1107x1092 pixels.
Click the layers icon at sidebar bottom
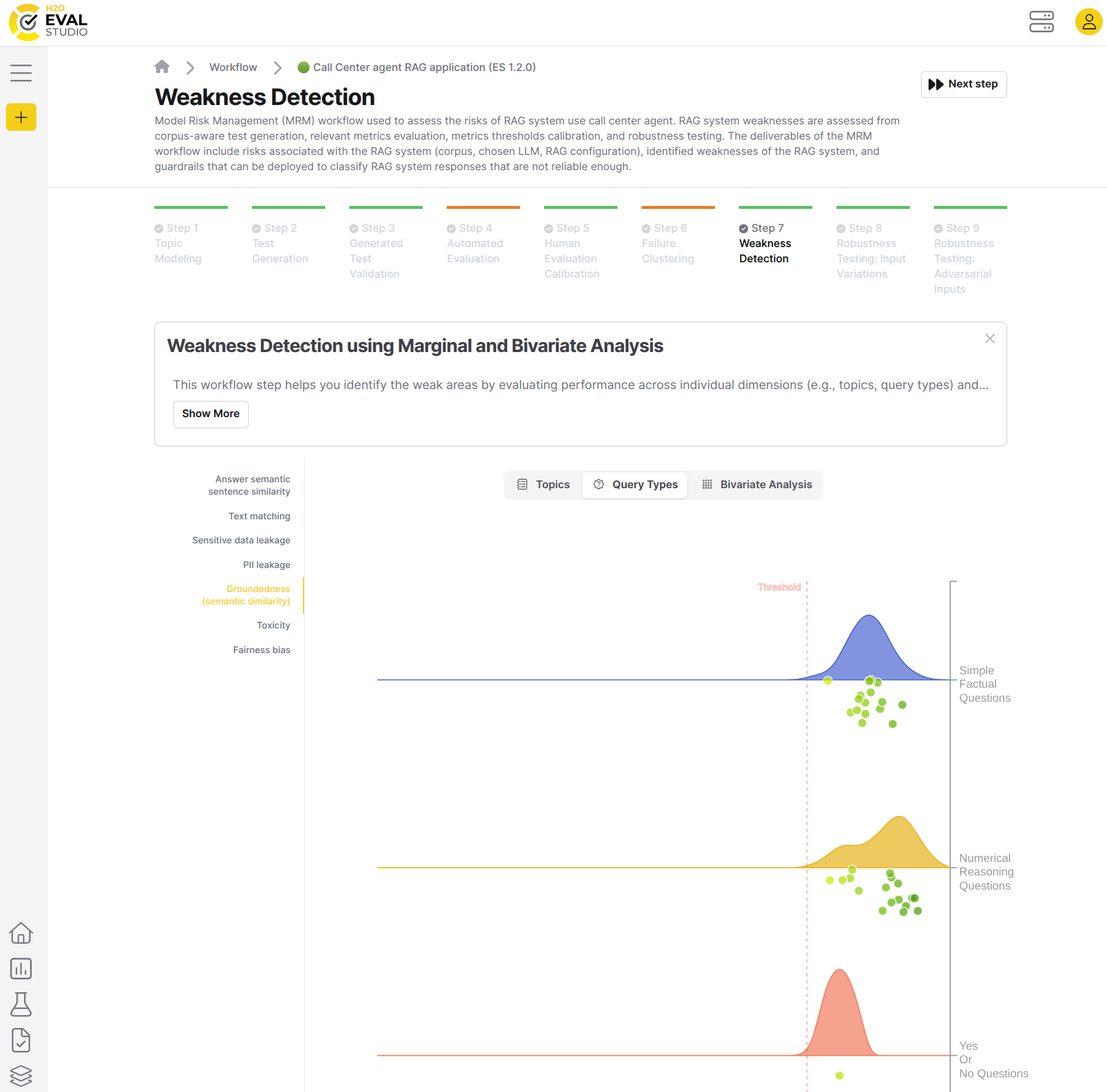coord(21,1076)
